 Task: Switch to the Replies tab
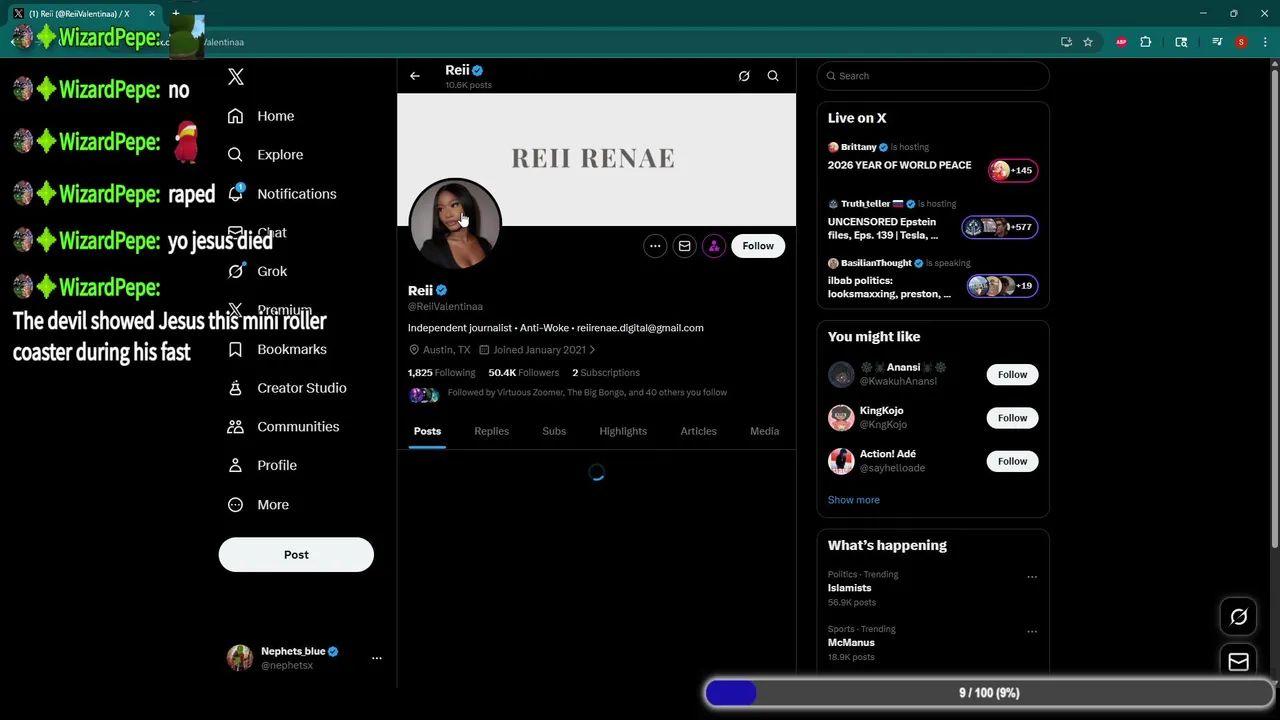click(491, 431)
